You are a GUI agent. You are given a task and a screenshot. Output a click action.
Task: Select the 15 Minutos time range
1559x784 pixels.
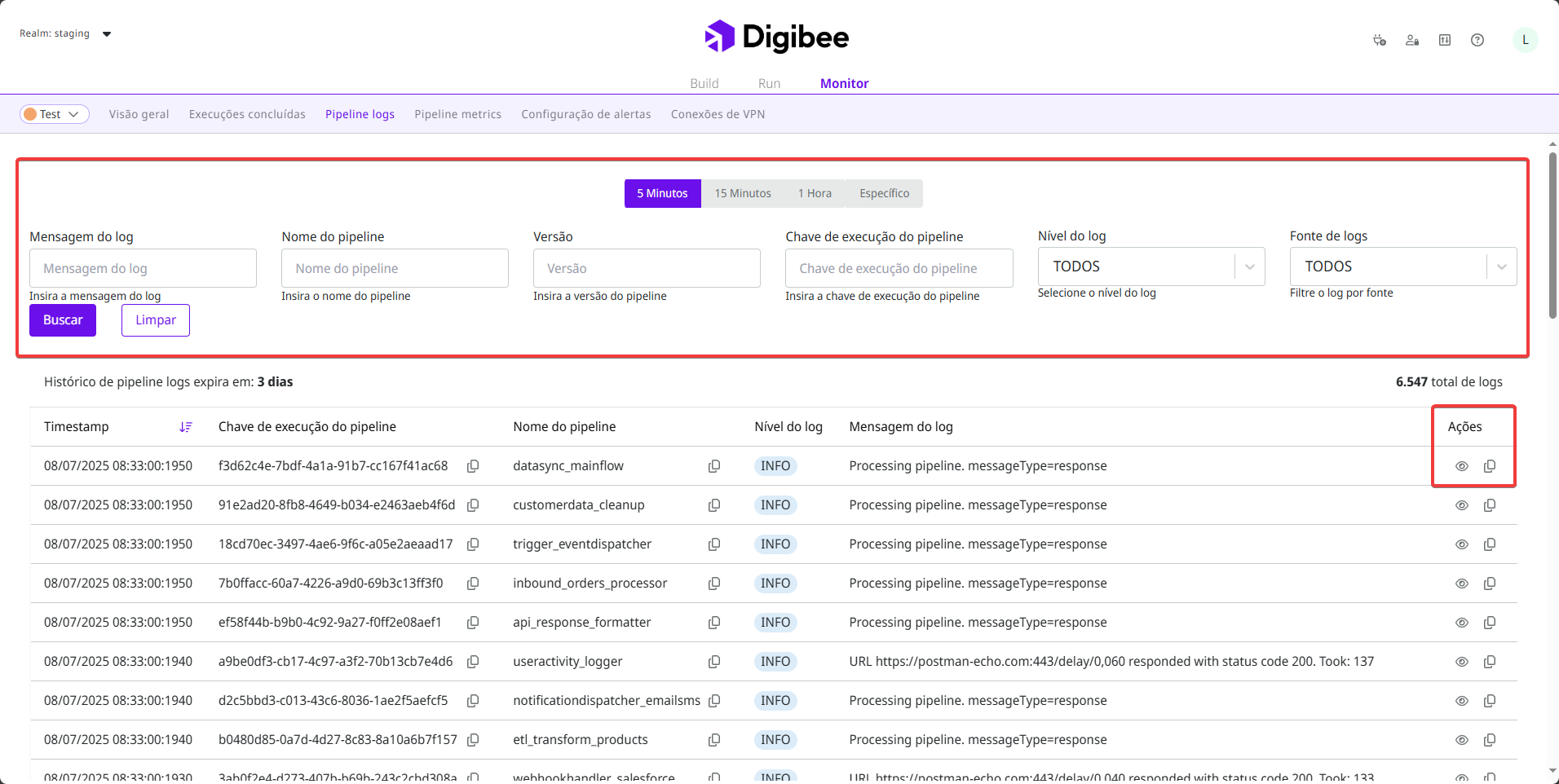click(742, 193)
